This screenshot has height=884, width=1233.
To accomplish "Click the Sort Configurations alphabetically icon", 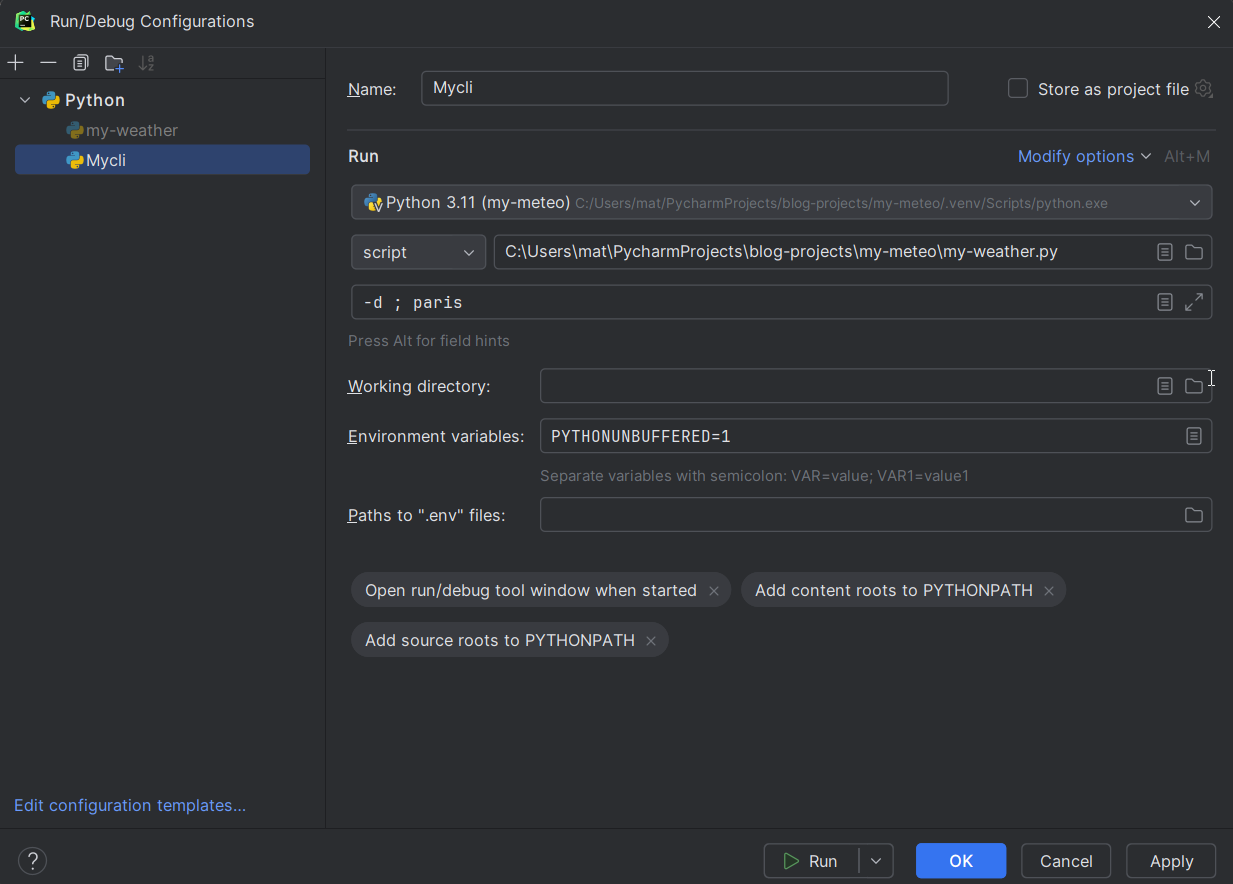I will click(x=147, y=63).
